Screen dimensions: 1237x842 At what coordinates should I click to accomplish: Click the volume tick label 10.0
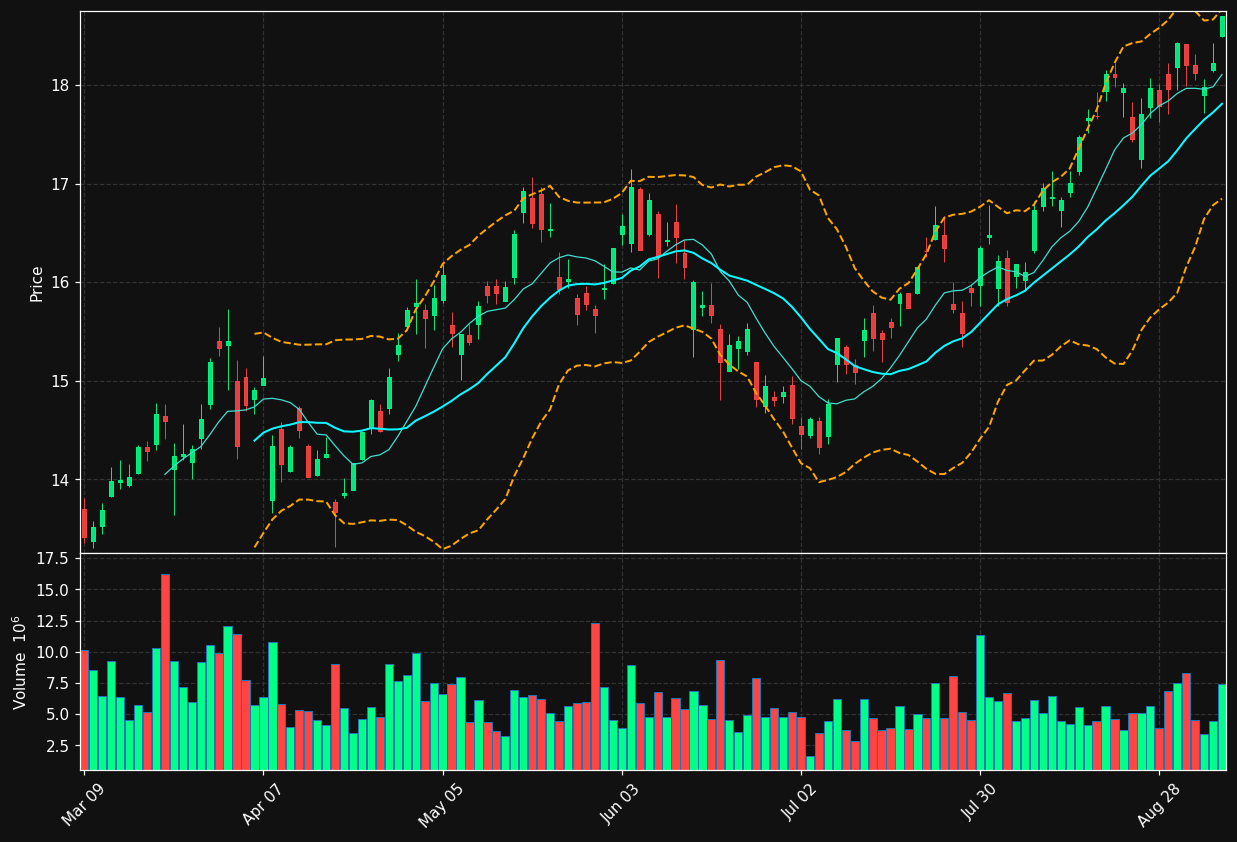coord(52,652)
